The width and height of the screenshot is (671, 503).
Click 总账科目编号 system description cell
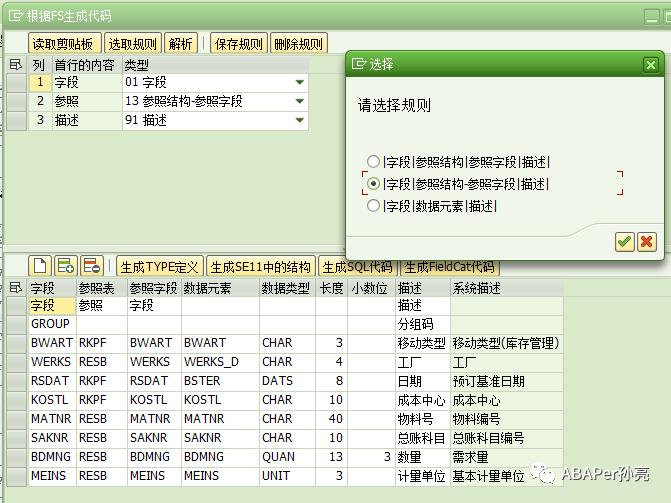click(507, 438)
